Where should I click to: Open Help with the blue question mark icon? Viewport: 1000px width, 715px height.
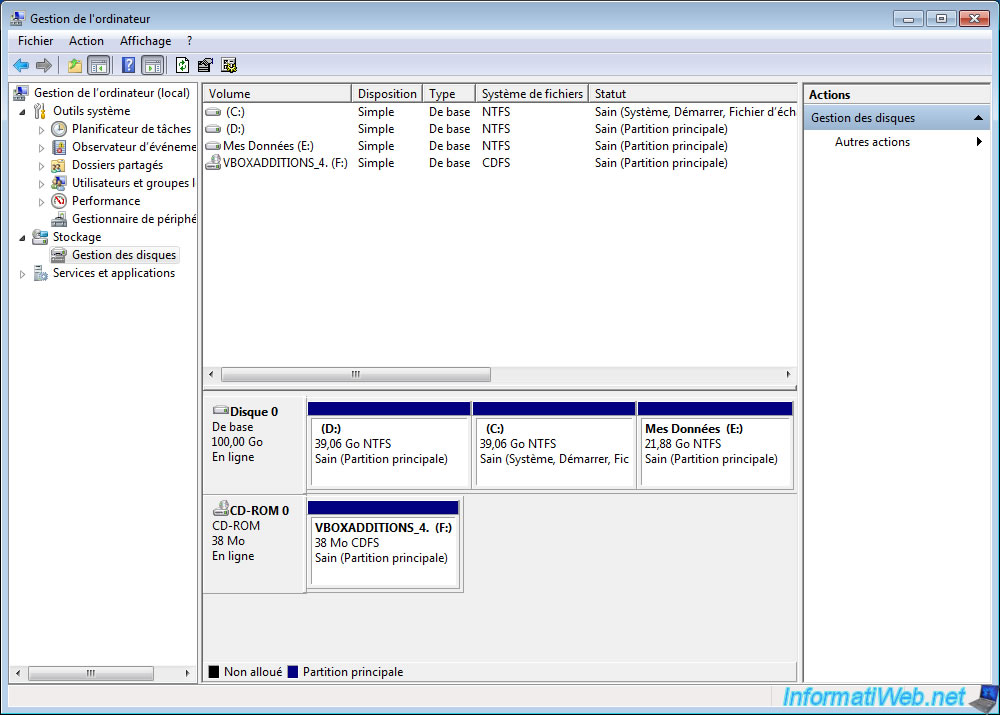click(128, 65)
